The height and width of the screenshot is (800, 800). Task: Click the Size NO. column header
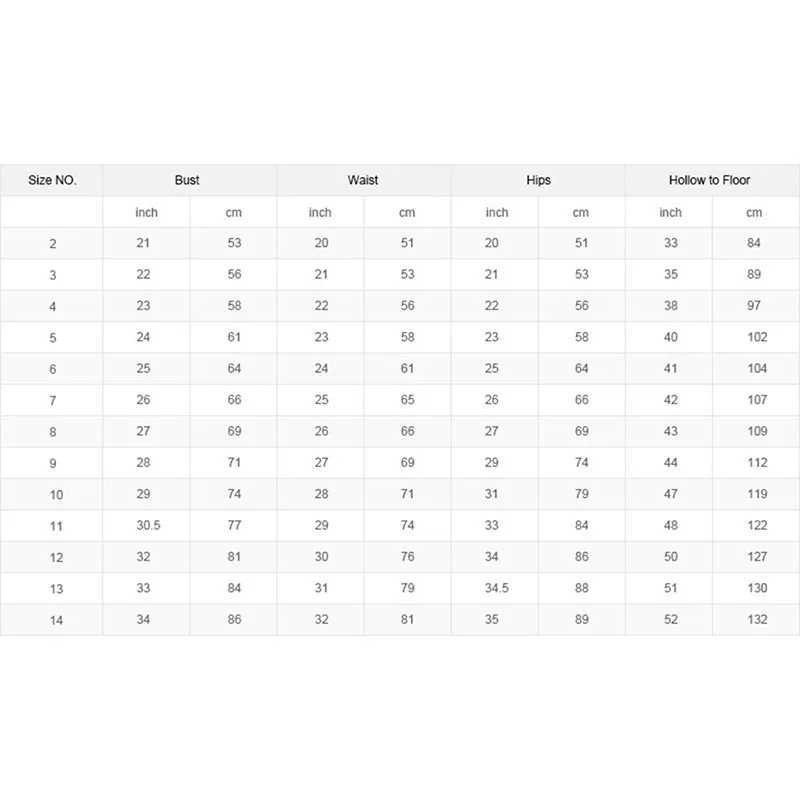52,180
